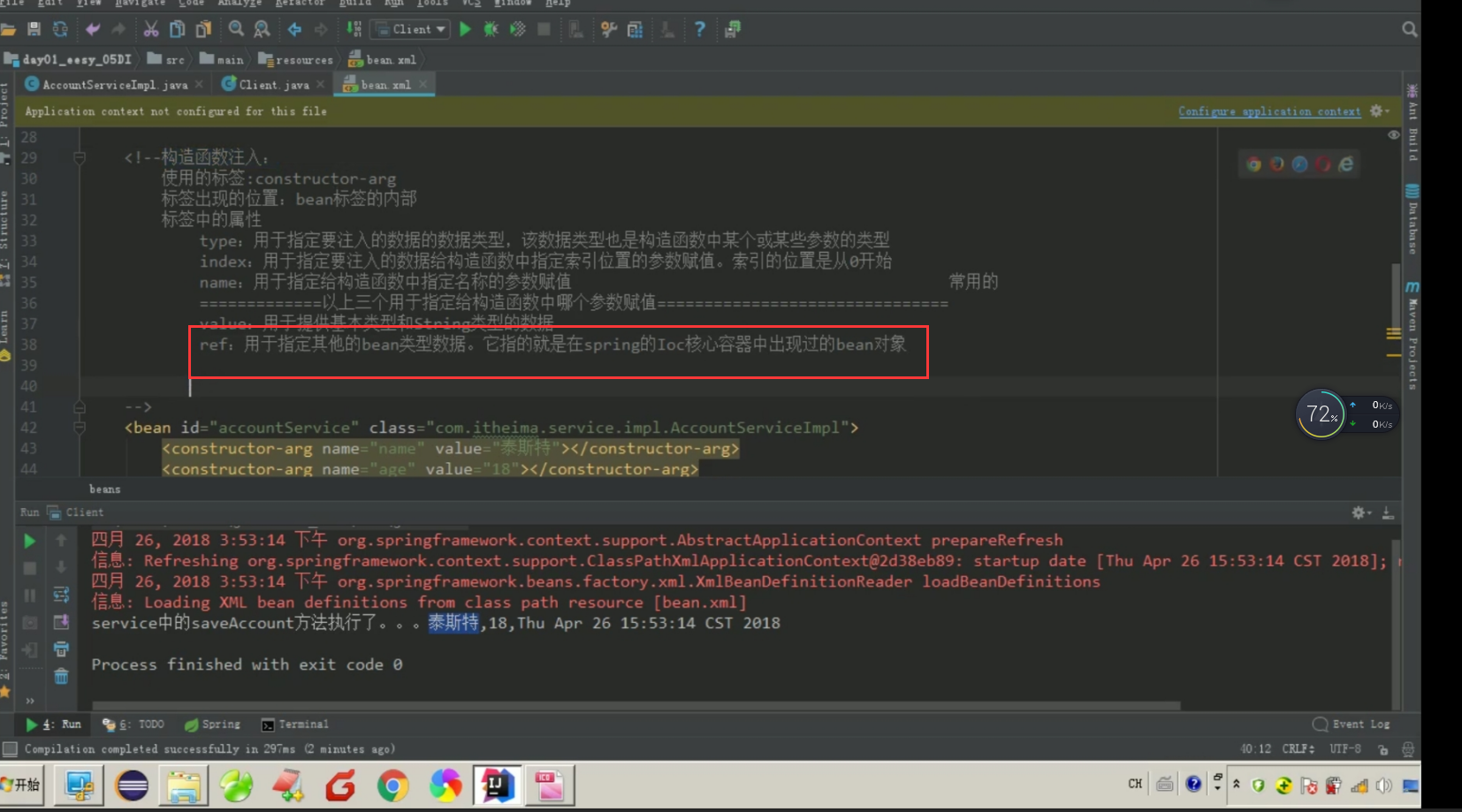The height and width of the screenshot is (812, 1462).
Task: Open the 4: Run tool window tab
Action: click(x=53, y=725)
